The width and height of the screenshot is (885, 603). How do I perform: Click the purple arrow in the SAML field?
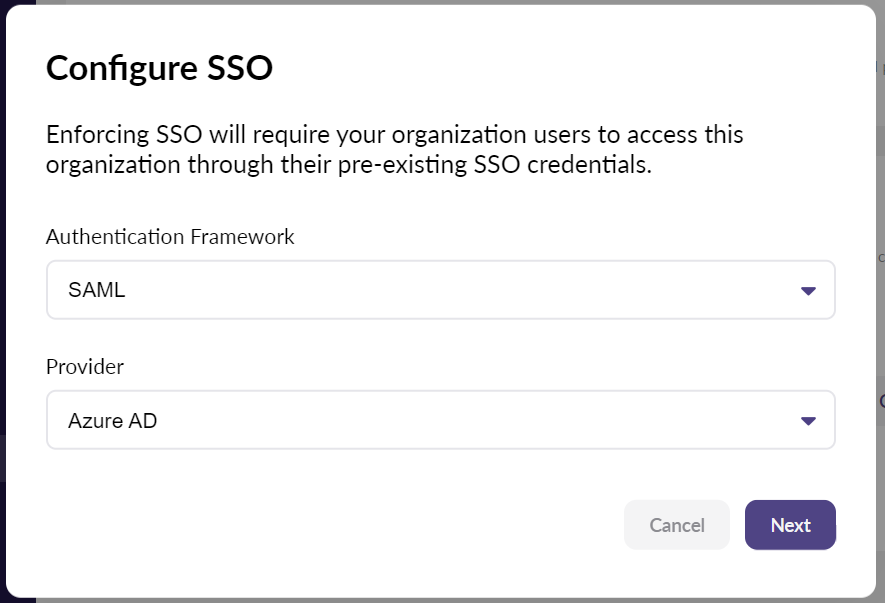click(x=808, y=291)
